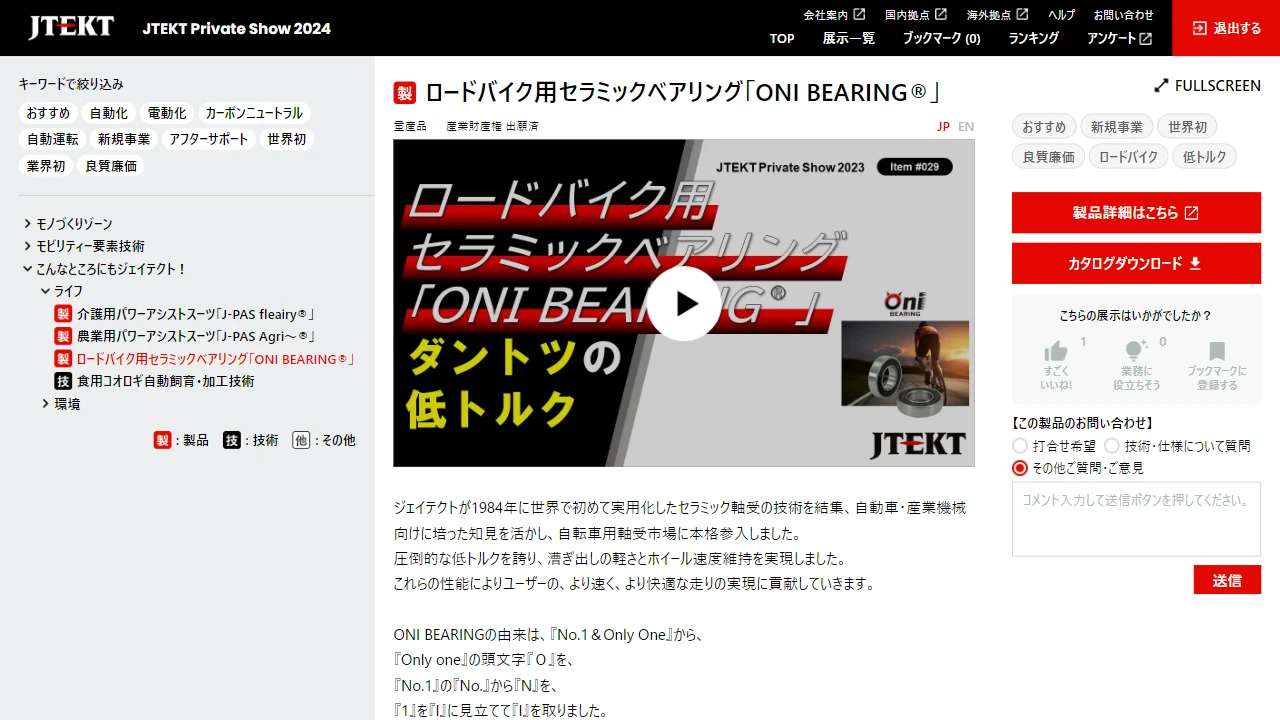Click the fullscreen expand arrows icon
This screenshot has height=720, width=1280.
tap(1161, 86)
